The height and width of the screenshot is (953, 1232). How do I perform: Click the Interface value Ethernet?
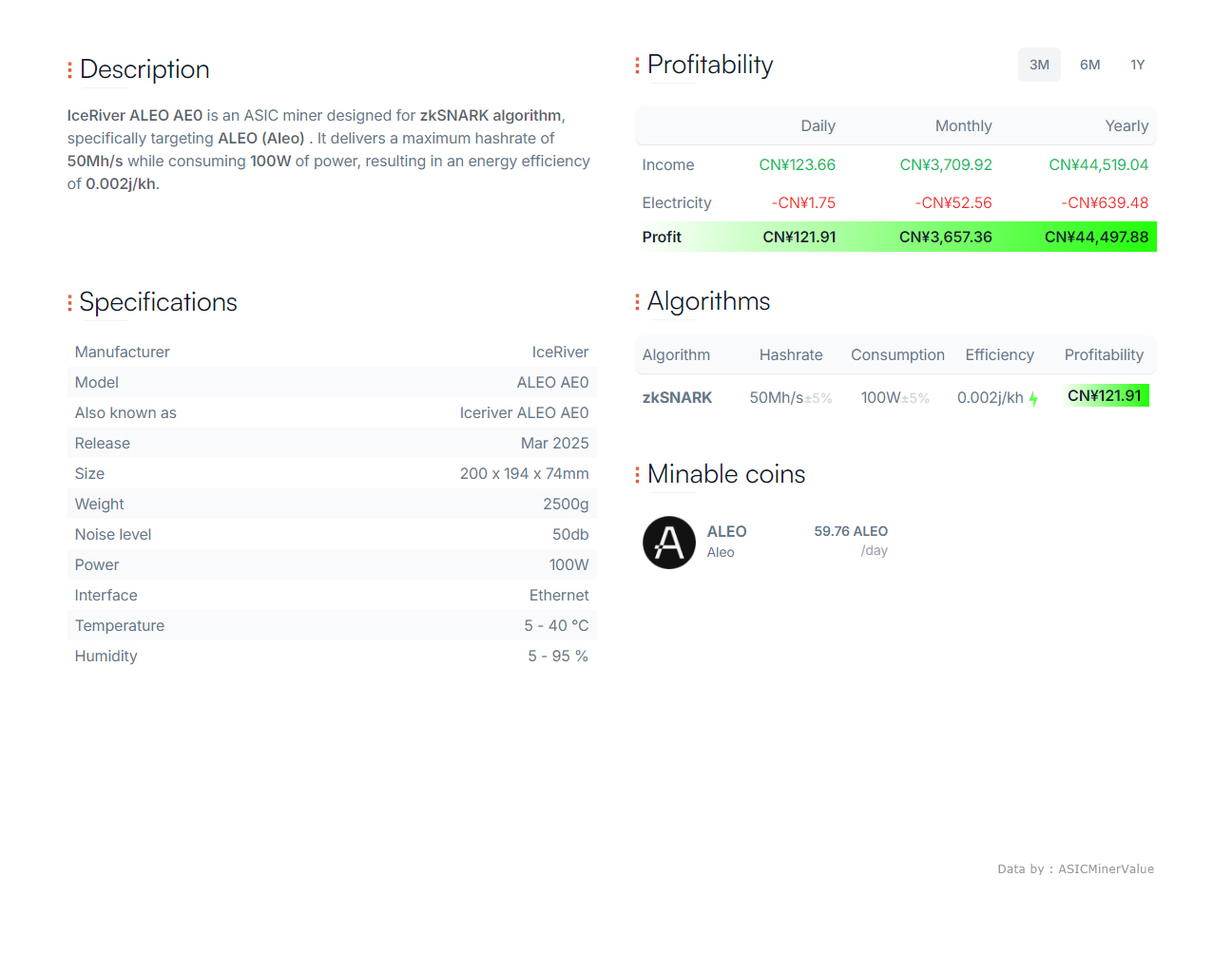click(559, 595)
